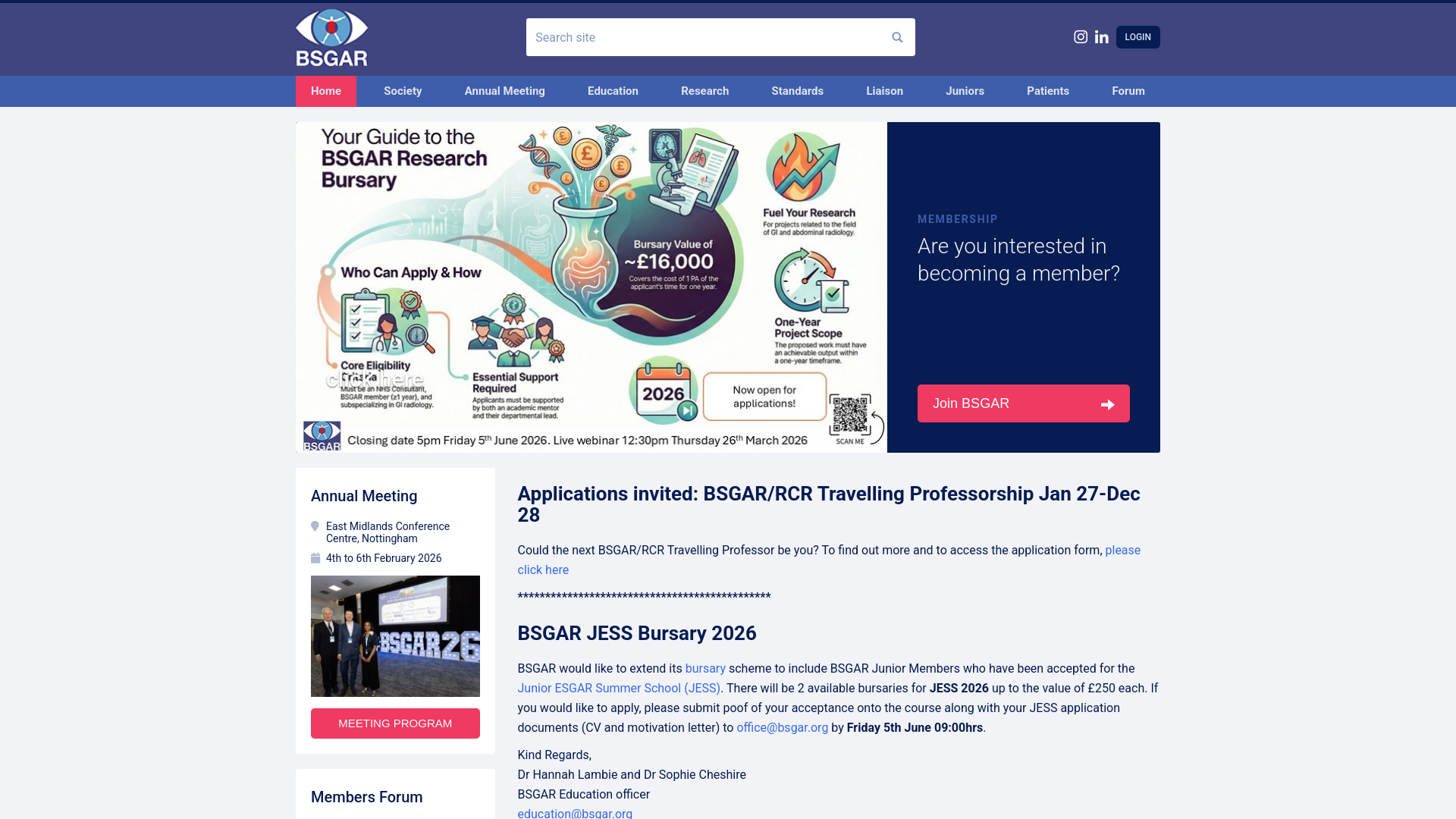Open Junior ESGAR Summer School (JESS) link
The image size is (1456, 819).
click(620, 689)
